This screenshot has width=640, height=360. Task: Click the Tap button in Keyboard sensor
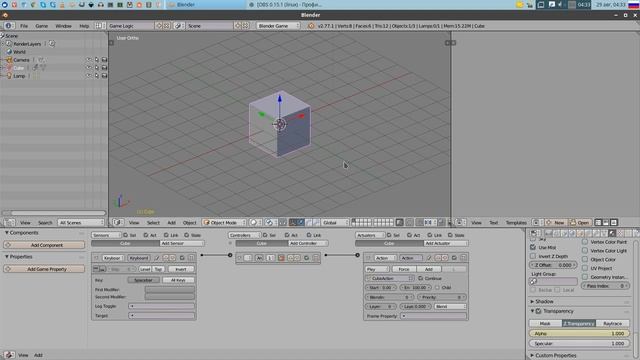(x=158, y=269)
